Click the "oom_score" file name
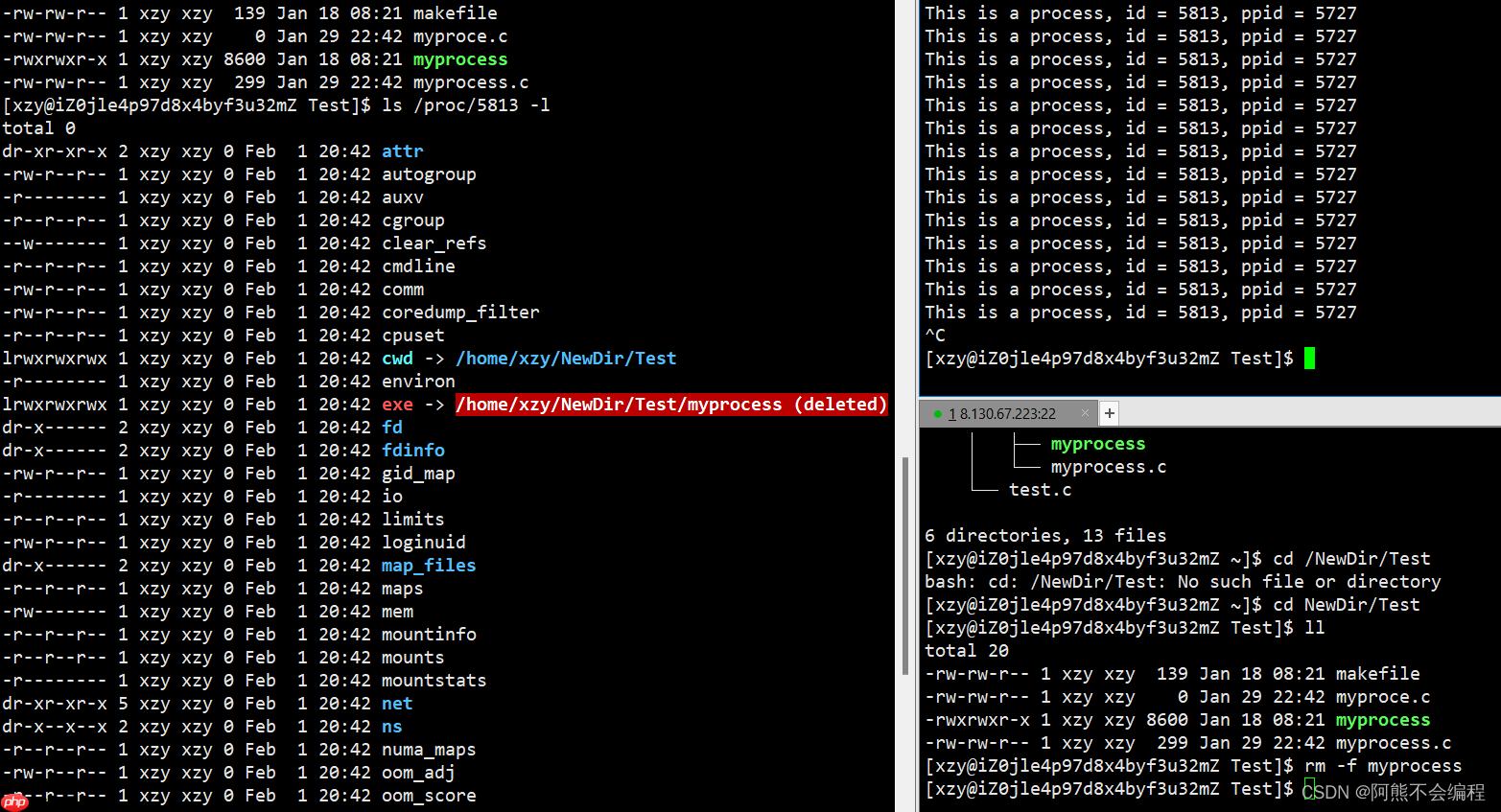The height and width of the screenshot is (812, 1501). (x=429, y=796)
